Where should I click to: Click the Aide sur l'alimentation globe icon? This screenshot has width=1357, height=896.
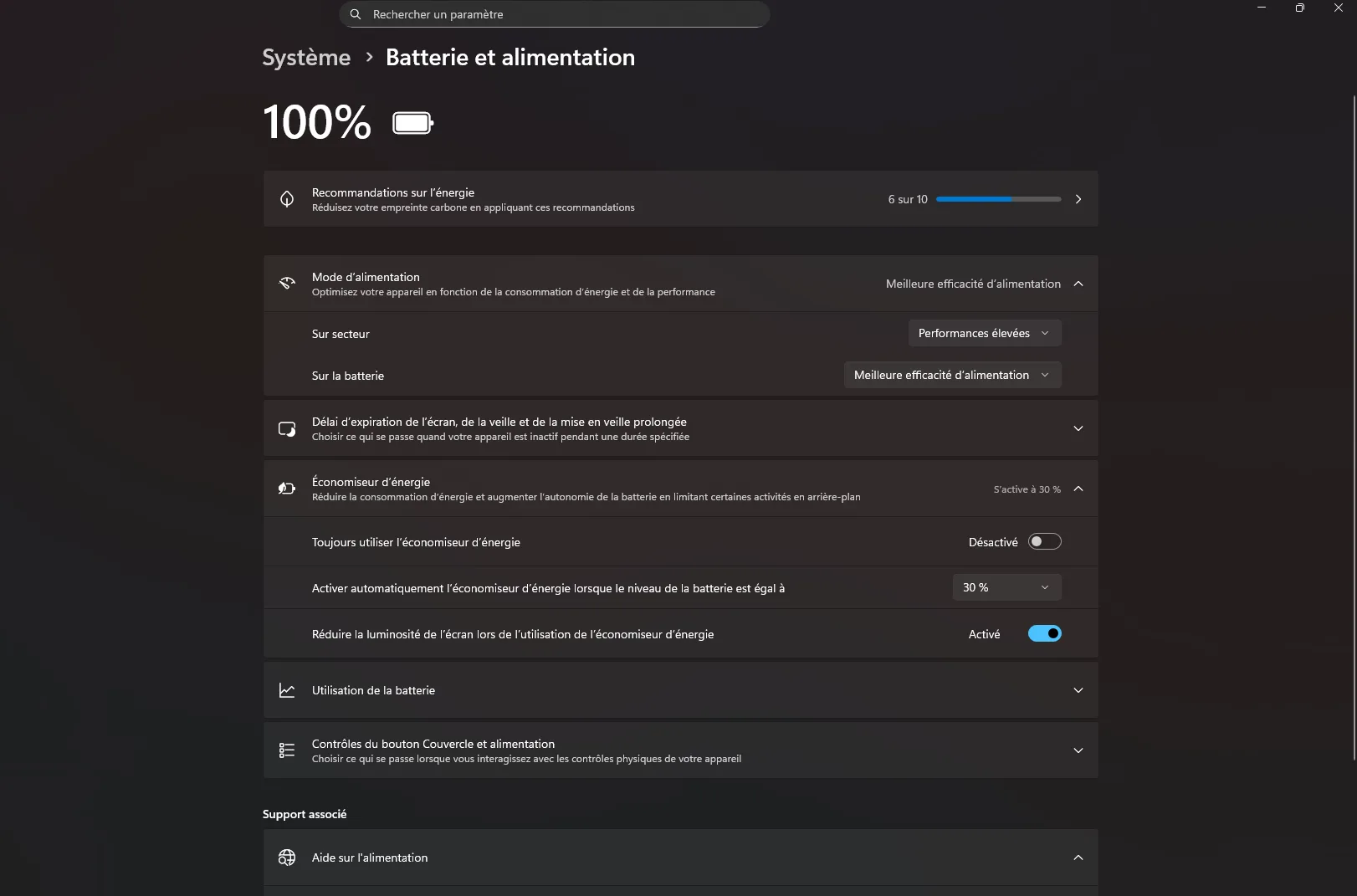(x=287, y=858)
